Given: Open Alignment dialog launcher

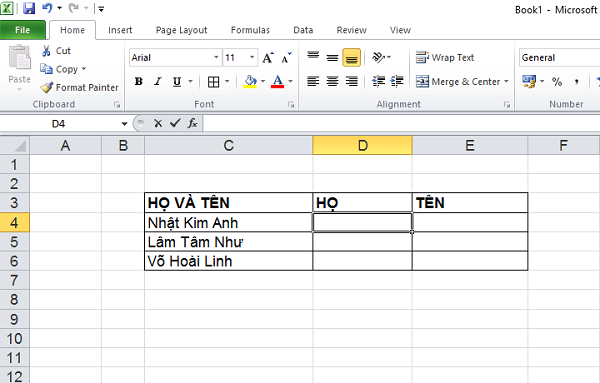Looking at the screenshot, I should [x=507, y=104].
